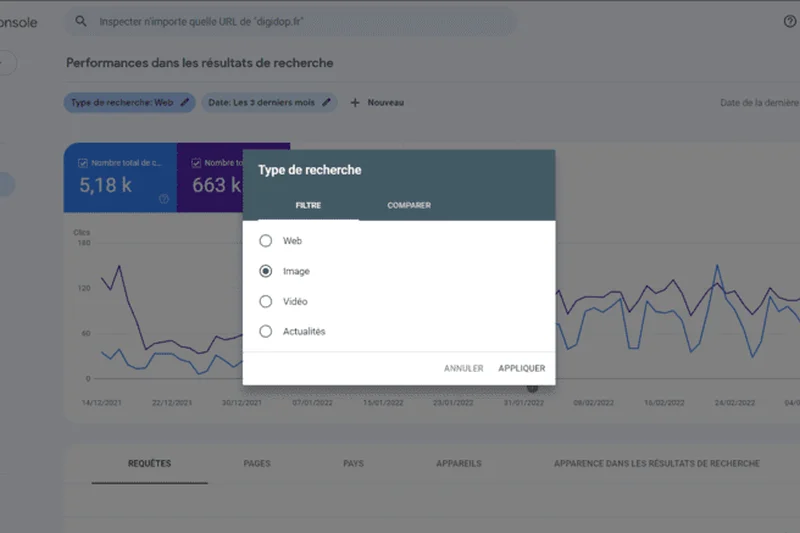Edit the Date: Les 3 derniers mois pencil
Viewport: 800px width, 533px height.
click(326, 103)
